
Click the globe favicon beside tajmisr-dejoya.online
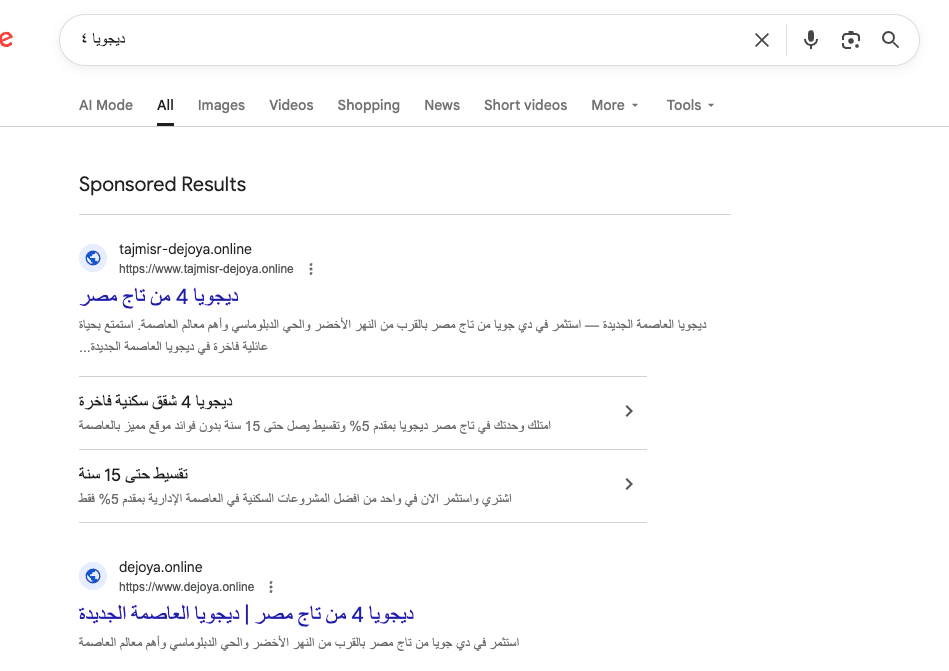93,258
